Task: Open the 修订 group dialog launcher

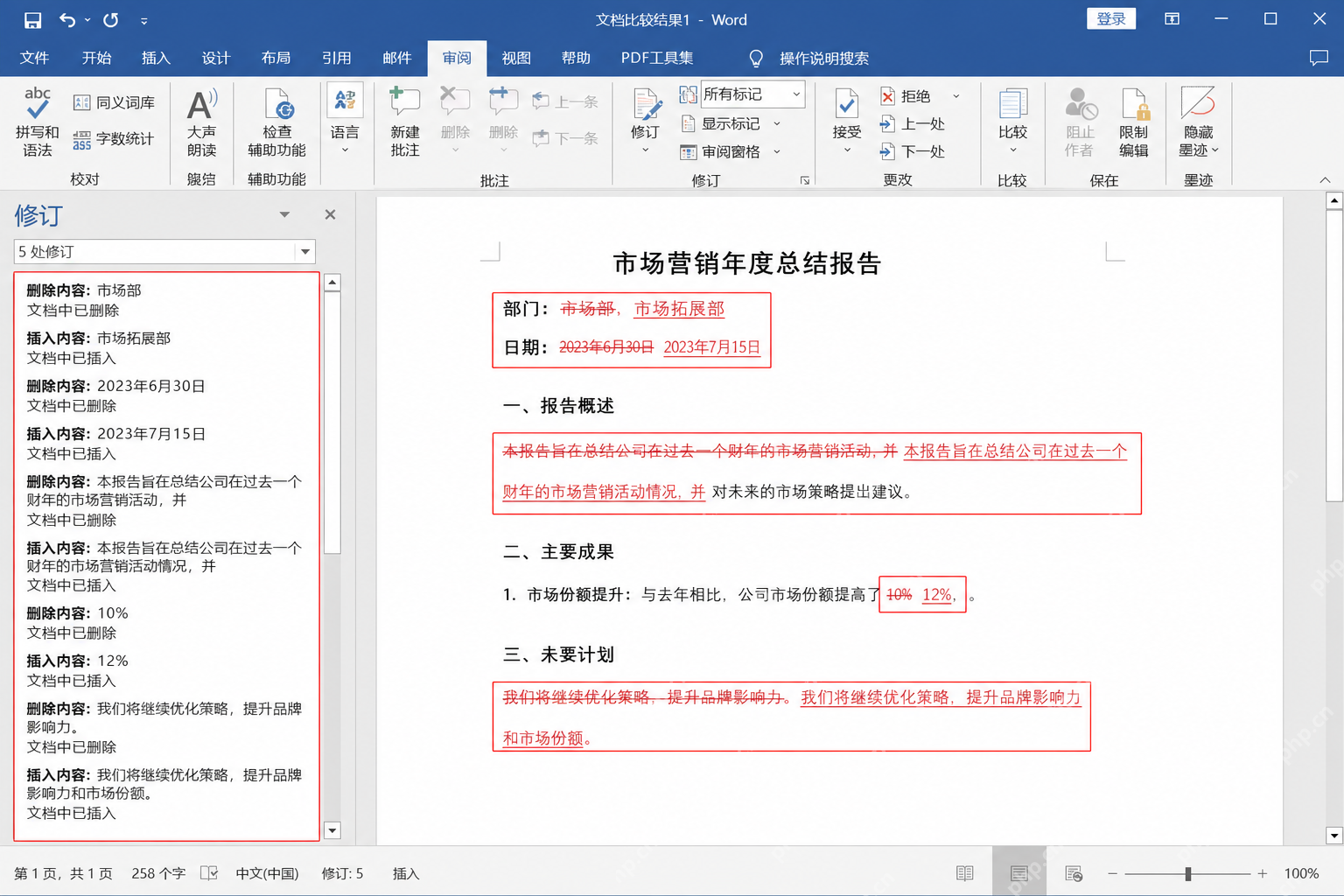Action: click(805, 180)
